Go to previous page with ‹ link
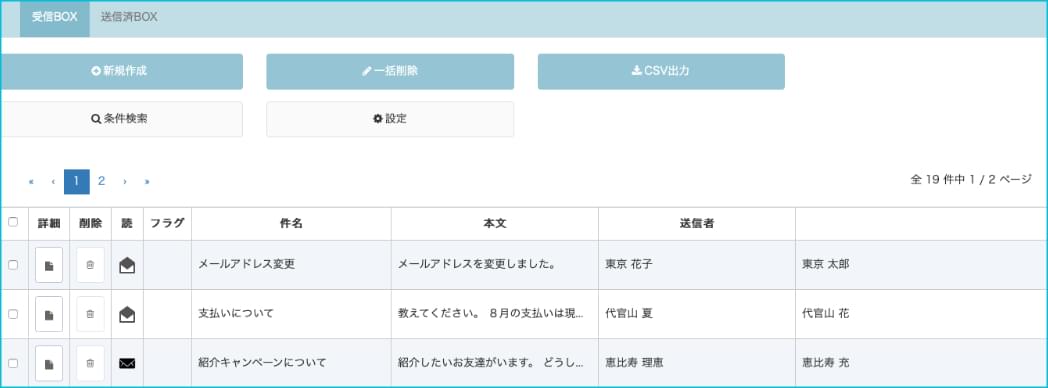The image size is (1048, 388). [53, 182]
